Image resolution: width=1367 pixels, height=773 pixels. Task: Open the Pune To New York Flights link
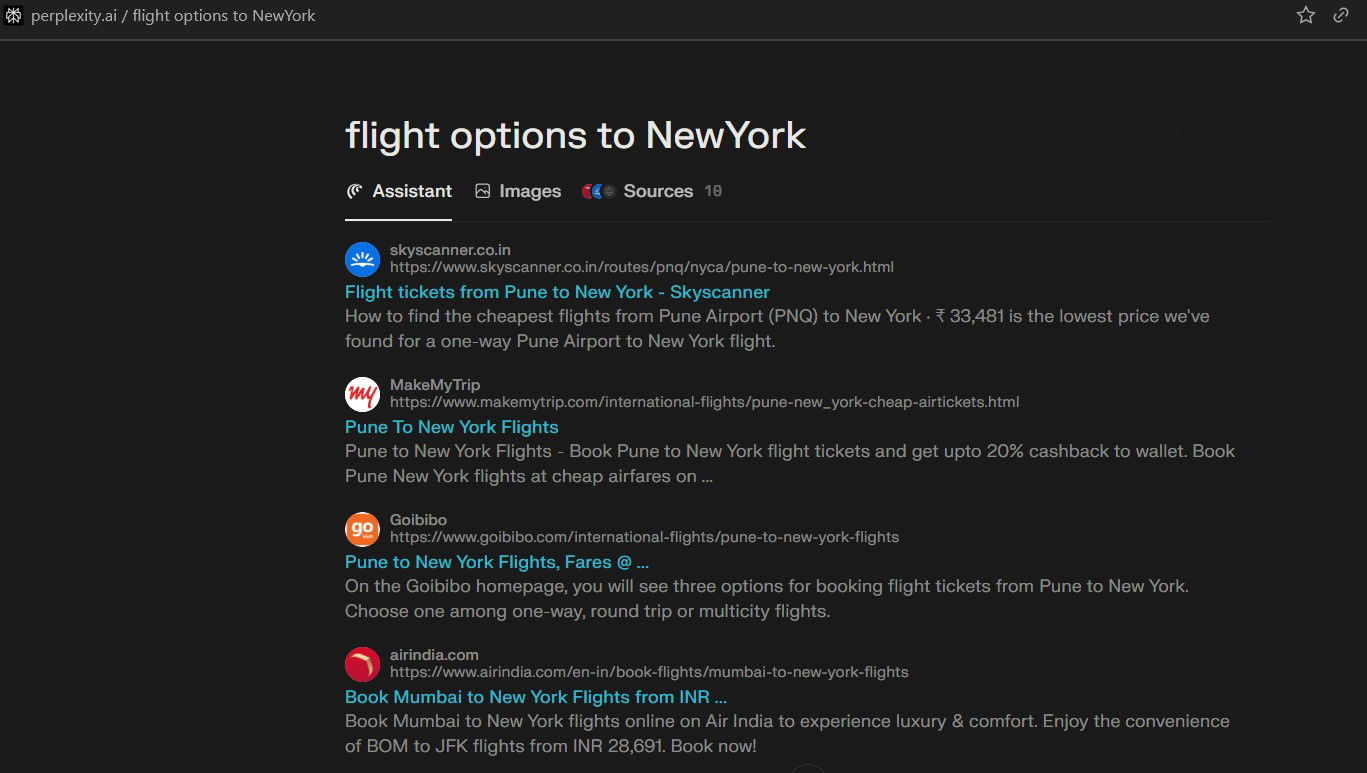click(451, 427)
